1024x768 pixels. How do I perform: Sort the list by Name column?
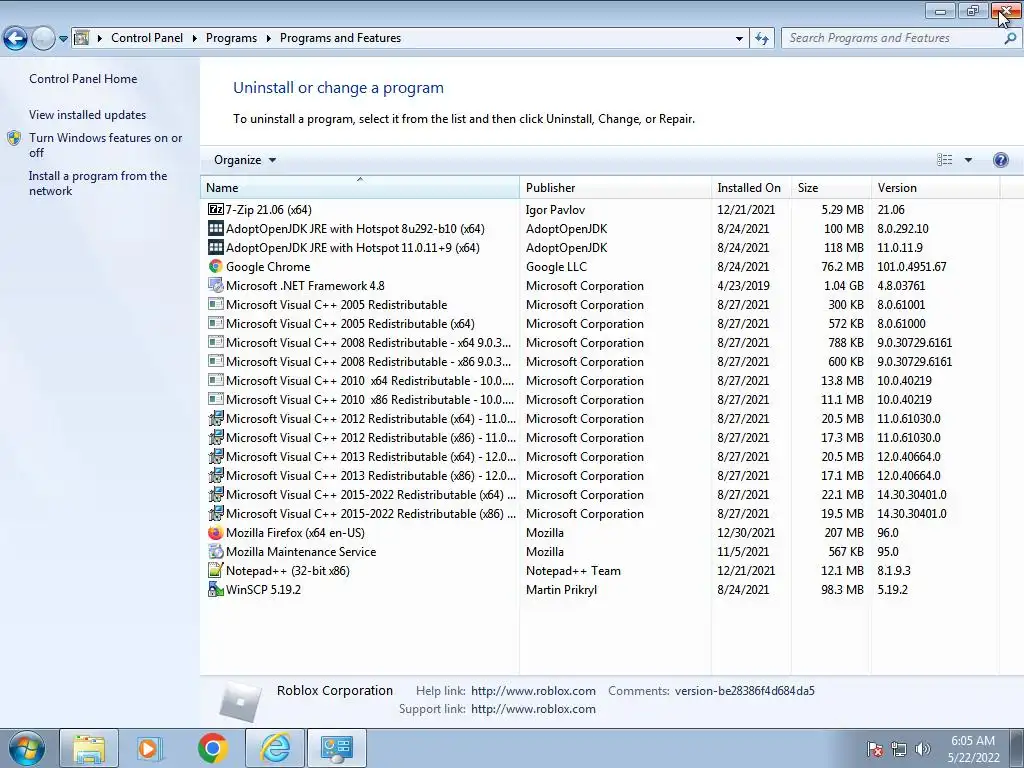360,187
